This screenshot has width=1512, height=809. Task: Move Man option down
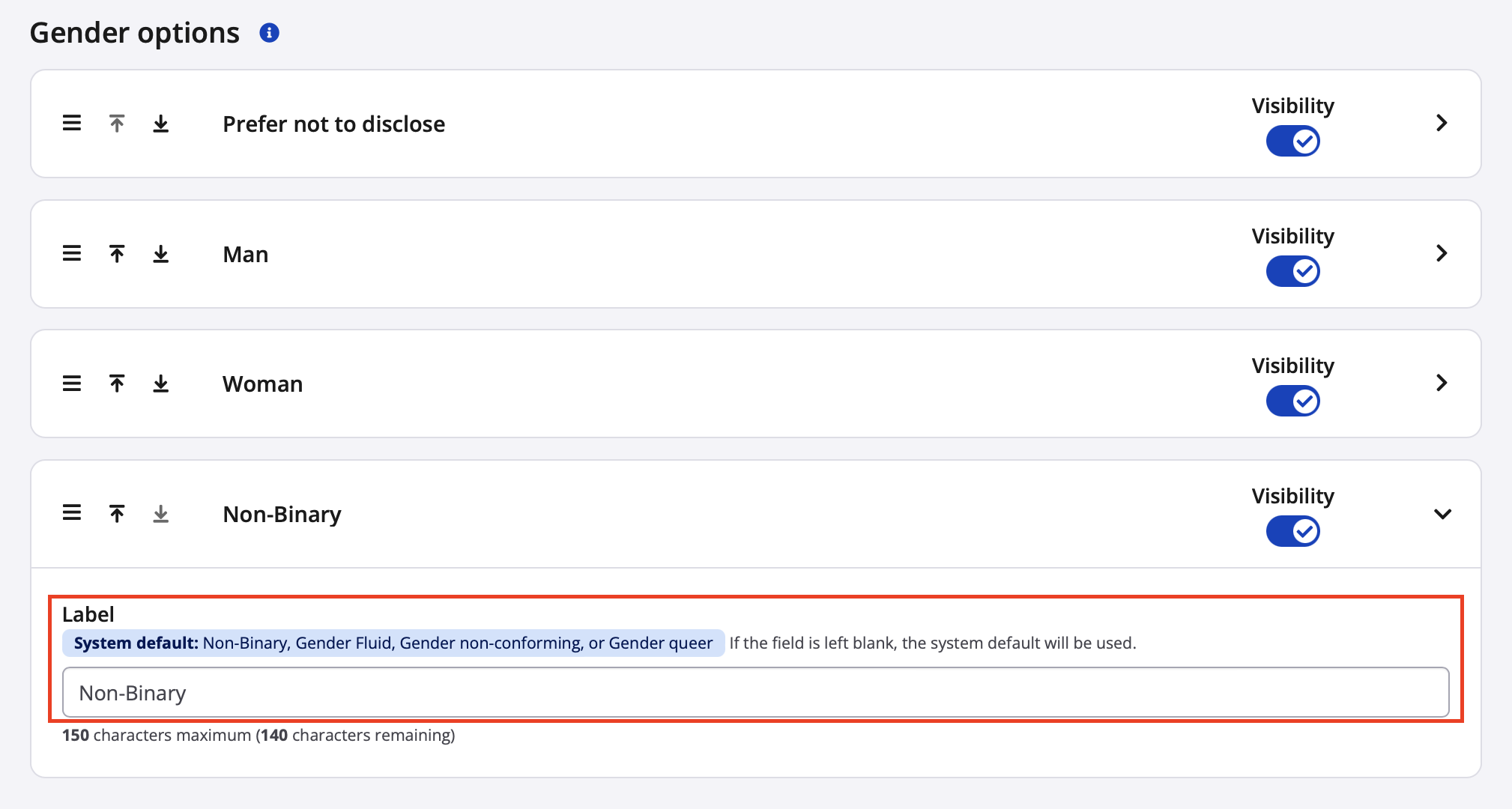161,254
